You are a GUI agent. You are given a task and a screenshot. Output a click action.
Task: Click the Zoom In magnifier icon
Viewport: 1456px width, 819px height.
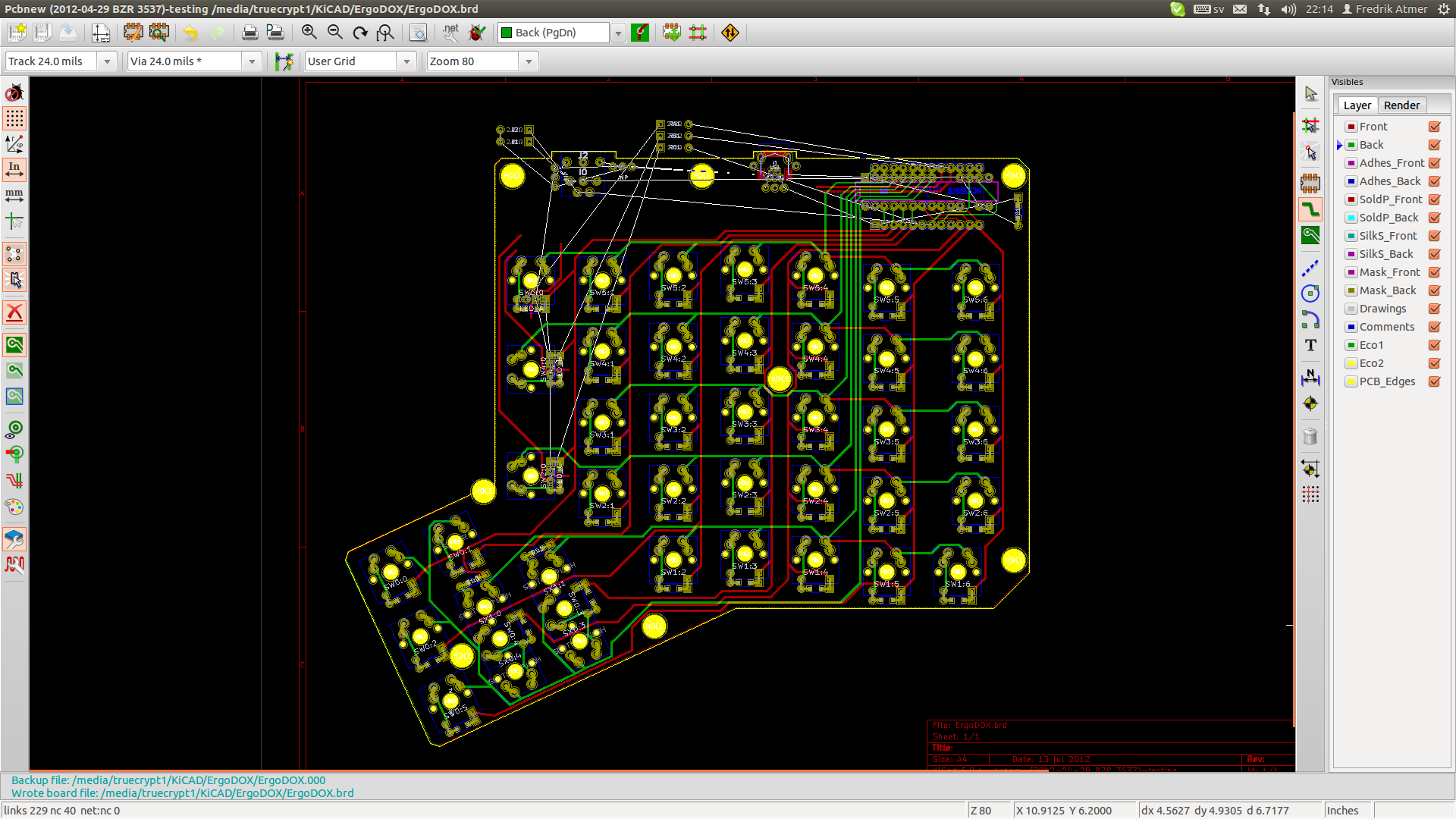coord(309,33)
